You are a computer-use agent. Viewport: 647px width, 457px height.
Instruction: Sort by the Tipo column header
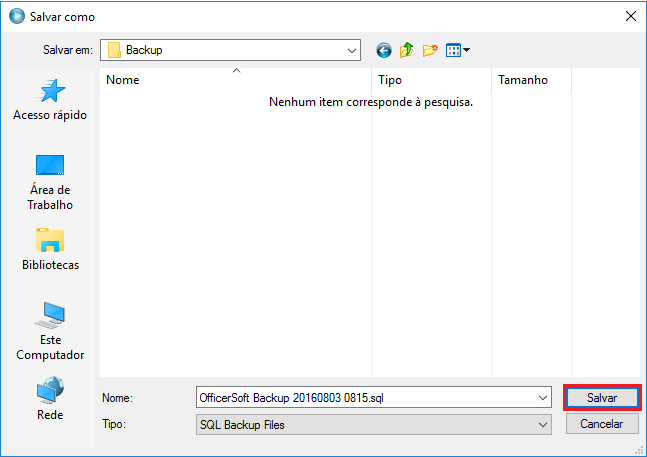[430, 80]
